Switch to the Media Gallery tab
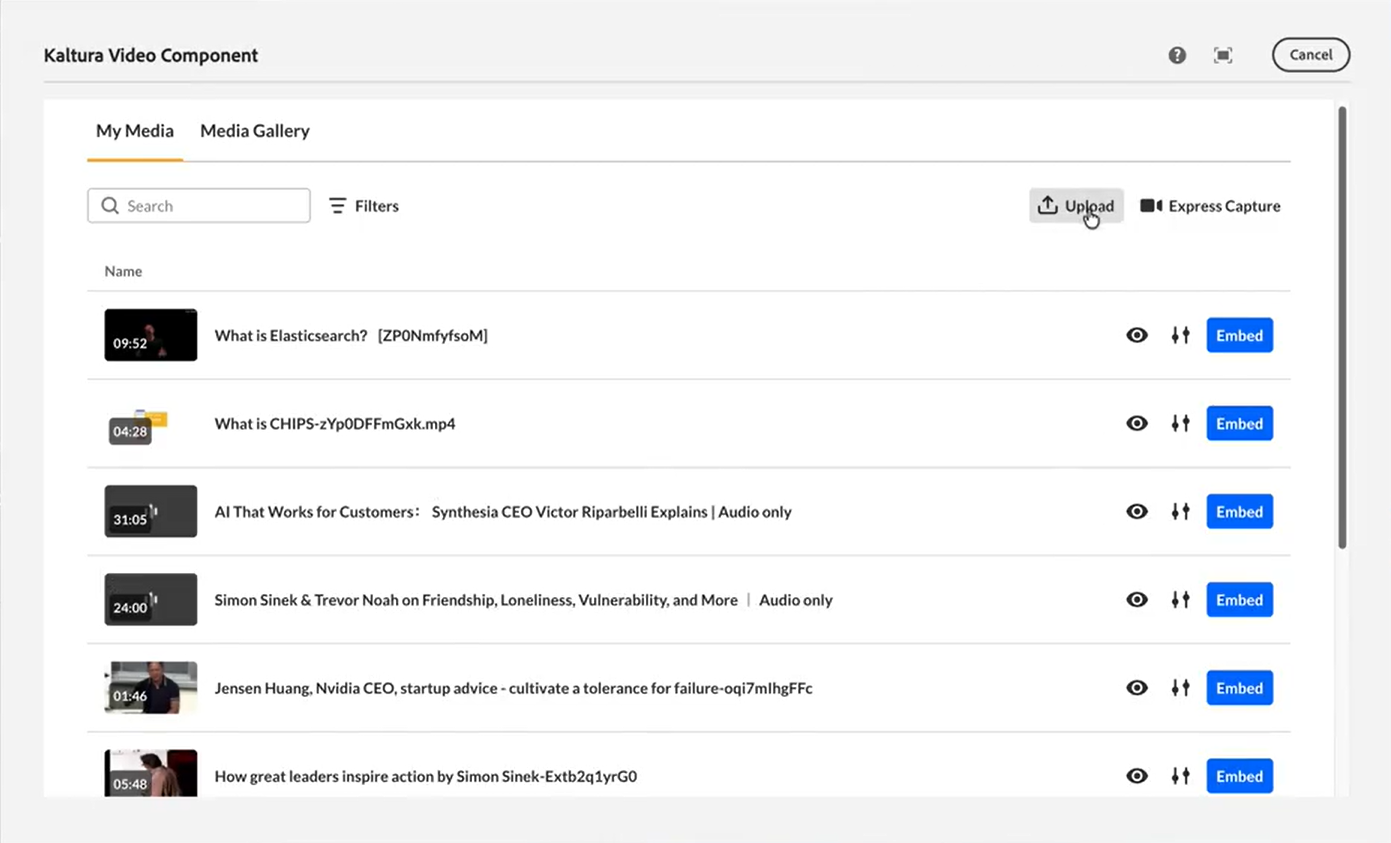 click(255, 131)
